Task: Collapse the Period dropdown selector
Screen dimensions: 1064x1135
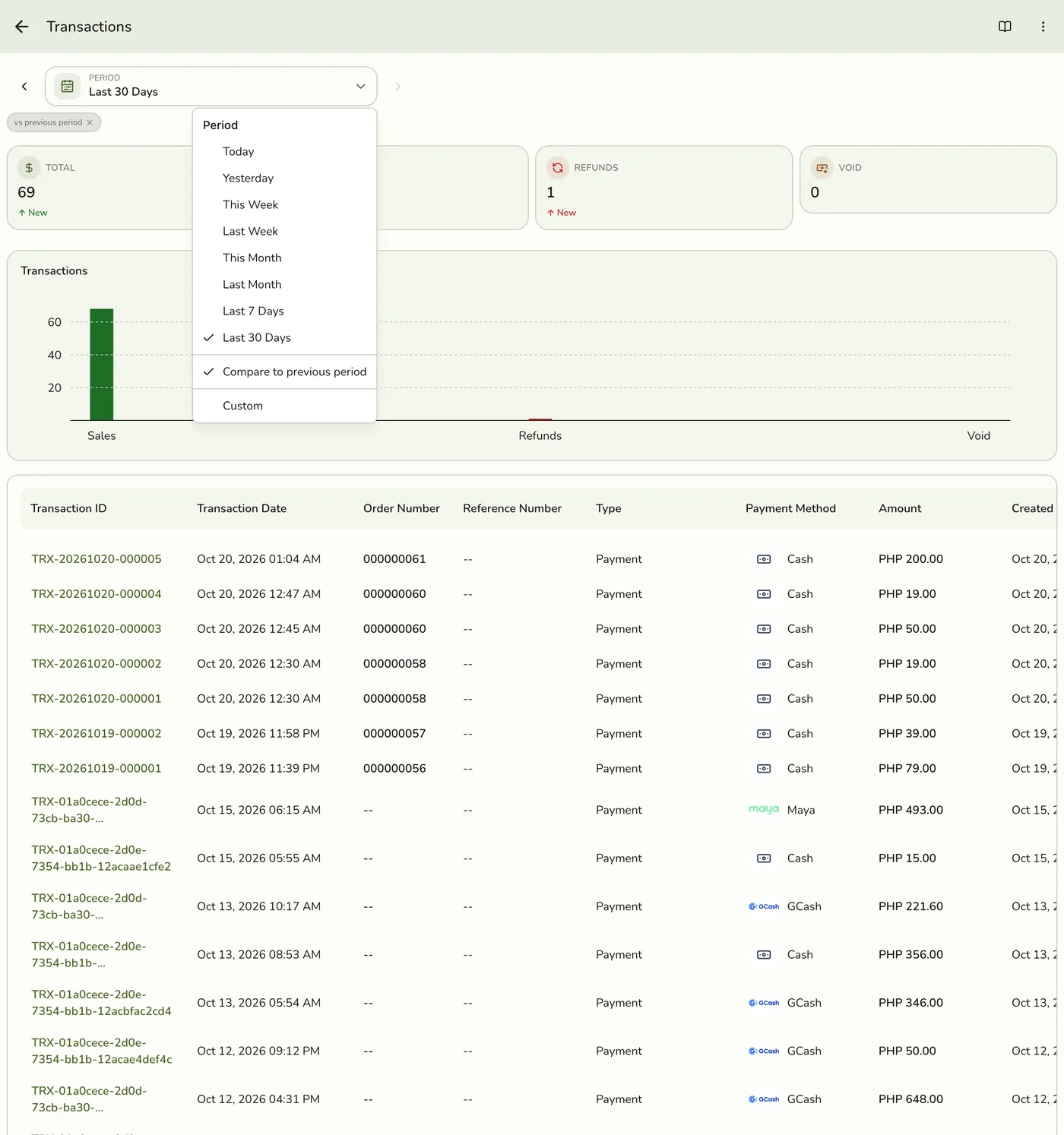Action: pos(211,87)
